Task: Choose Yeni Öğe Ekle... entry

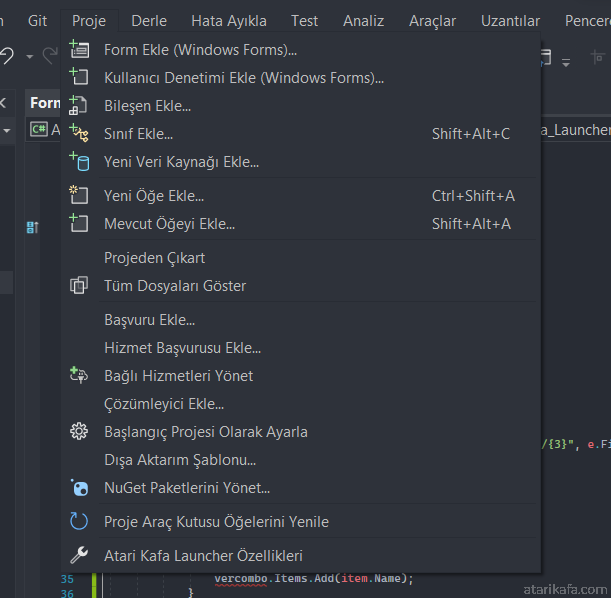Action: (x=300, y=196)
